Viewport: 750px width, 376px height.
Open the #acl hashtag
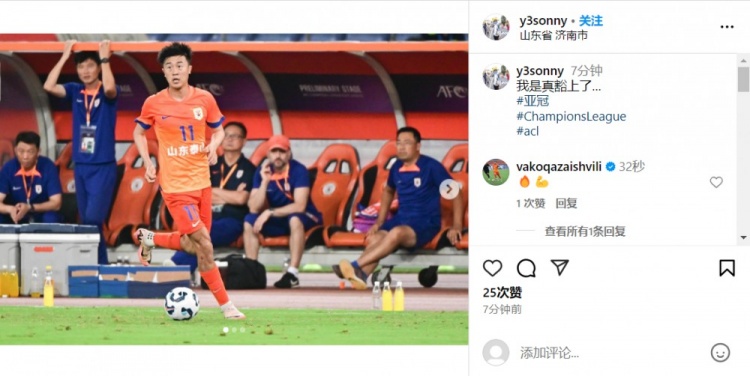coord(528,131)
